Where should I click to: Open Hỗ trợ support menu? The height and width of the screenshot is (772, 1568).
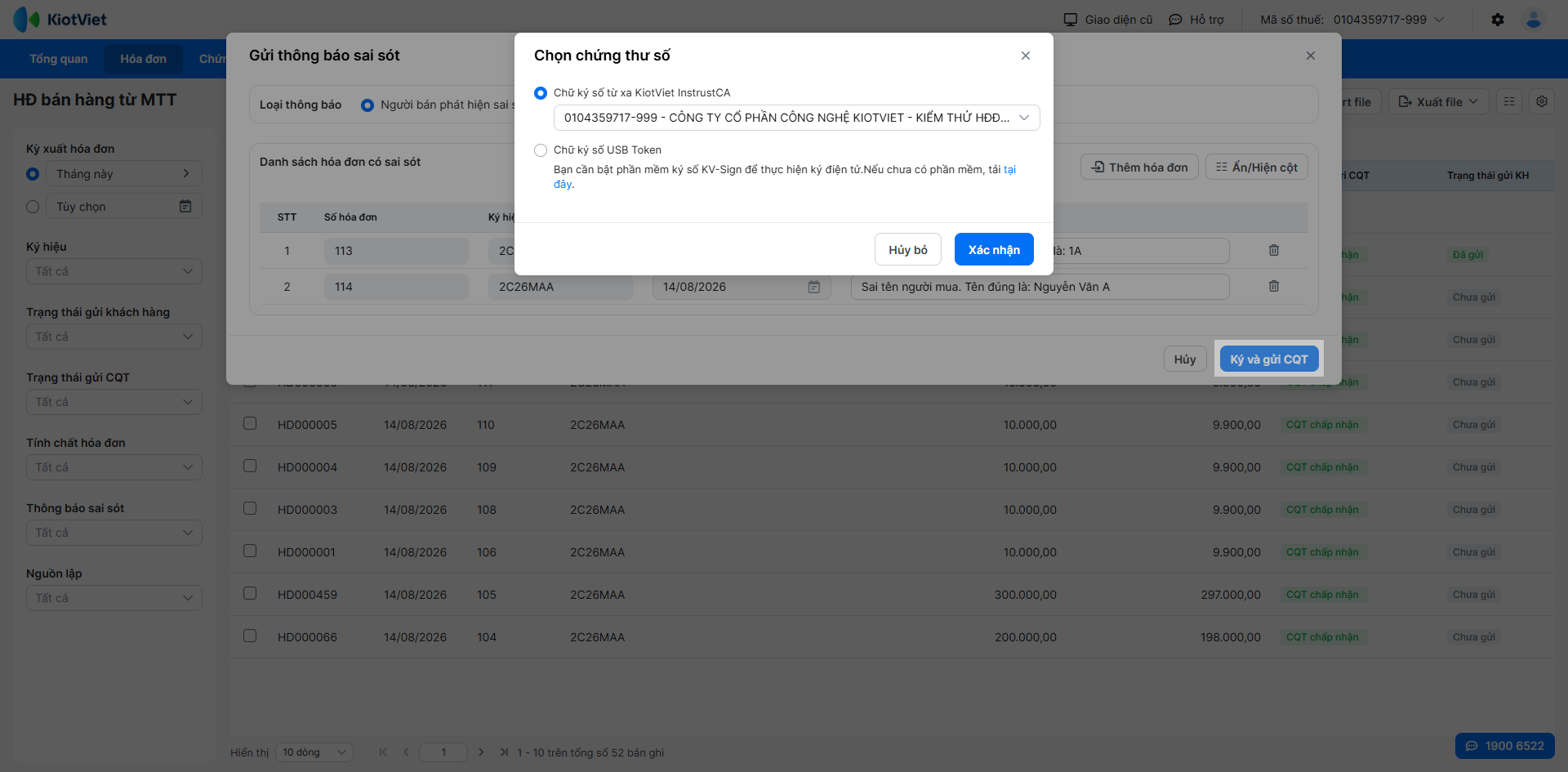1196,20
